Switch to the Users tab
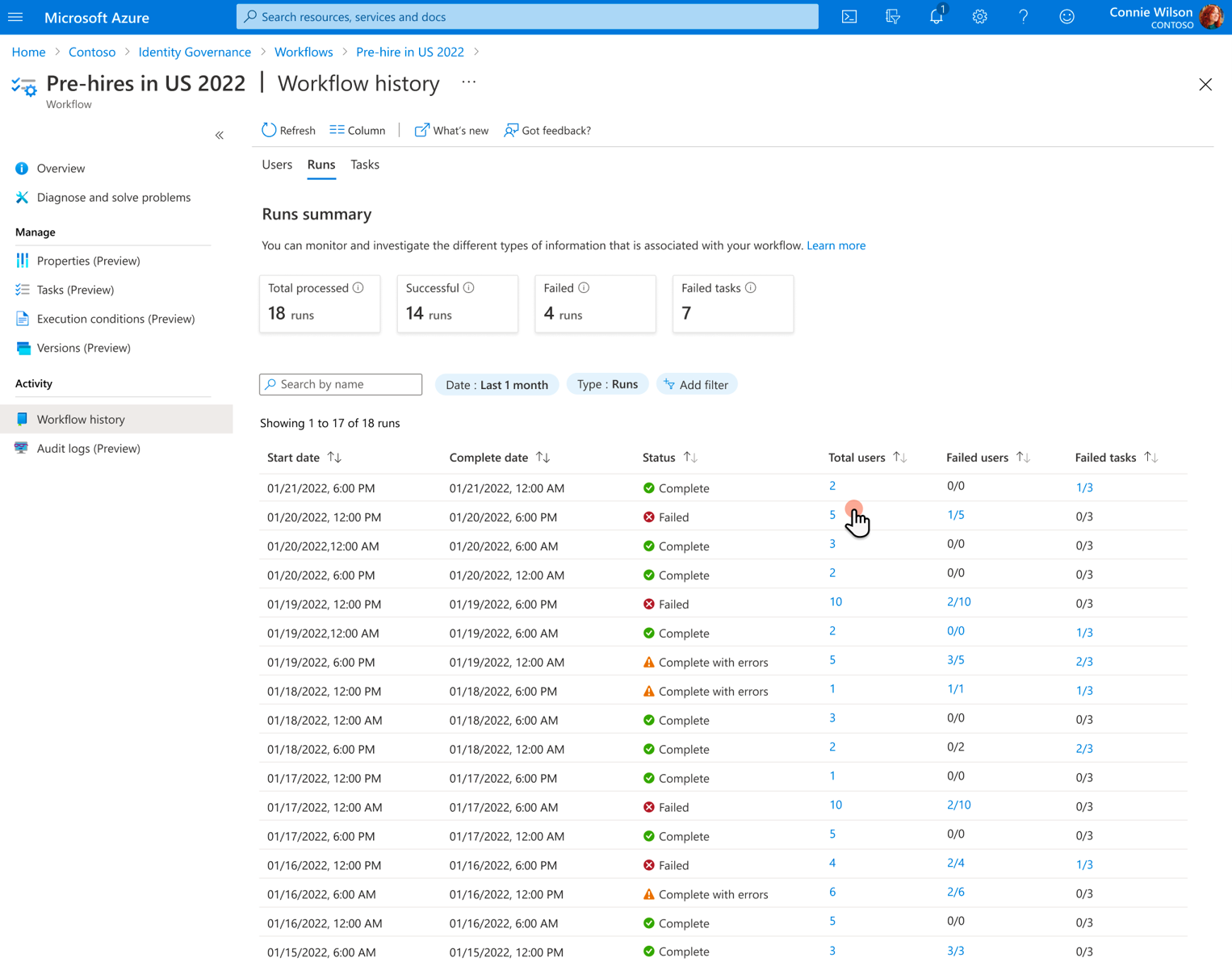 (x=277, y=165)
